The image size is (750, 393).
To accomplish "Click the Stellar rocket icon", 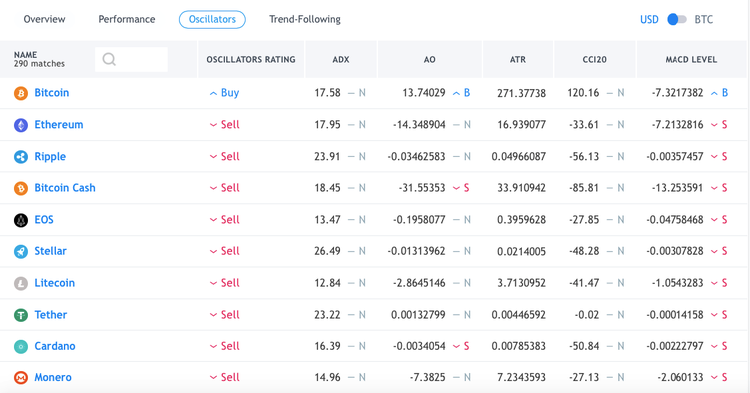I will pos(21,251).
